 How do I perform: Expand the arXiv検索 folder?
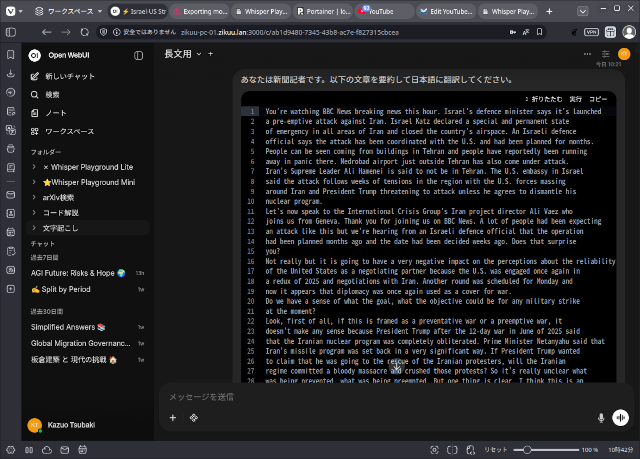34,198
